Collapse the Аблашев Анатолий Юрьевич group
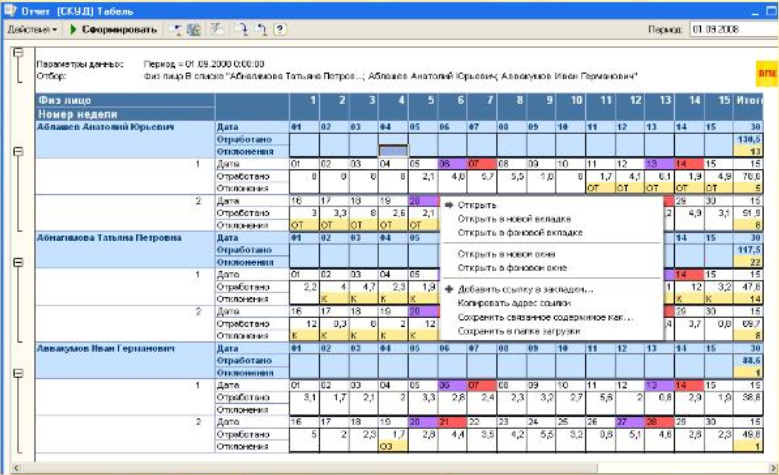The width and height of the screenshot is (779, 475). [x=16, y=153]
